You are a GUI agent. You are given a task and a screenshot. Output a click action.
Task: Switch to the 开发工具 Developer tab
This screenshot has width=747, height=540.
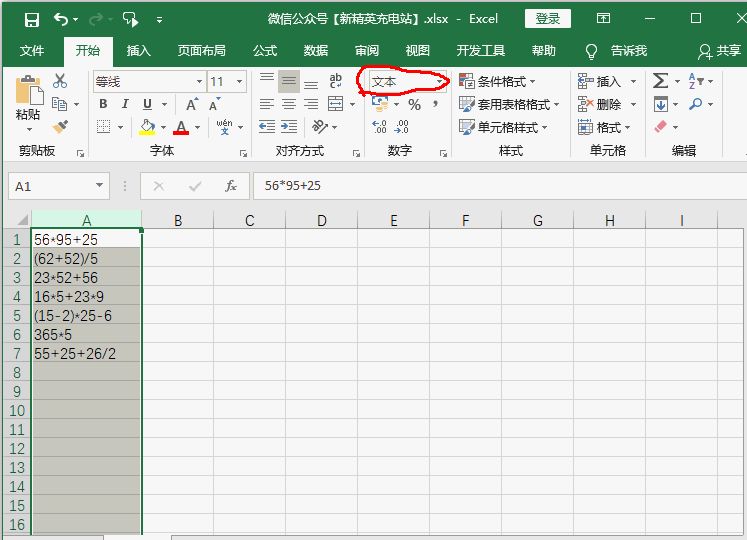[x=481, y=51]
